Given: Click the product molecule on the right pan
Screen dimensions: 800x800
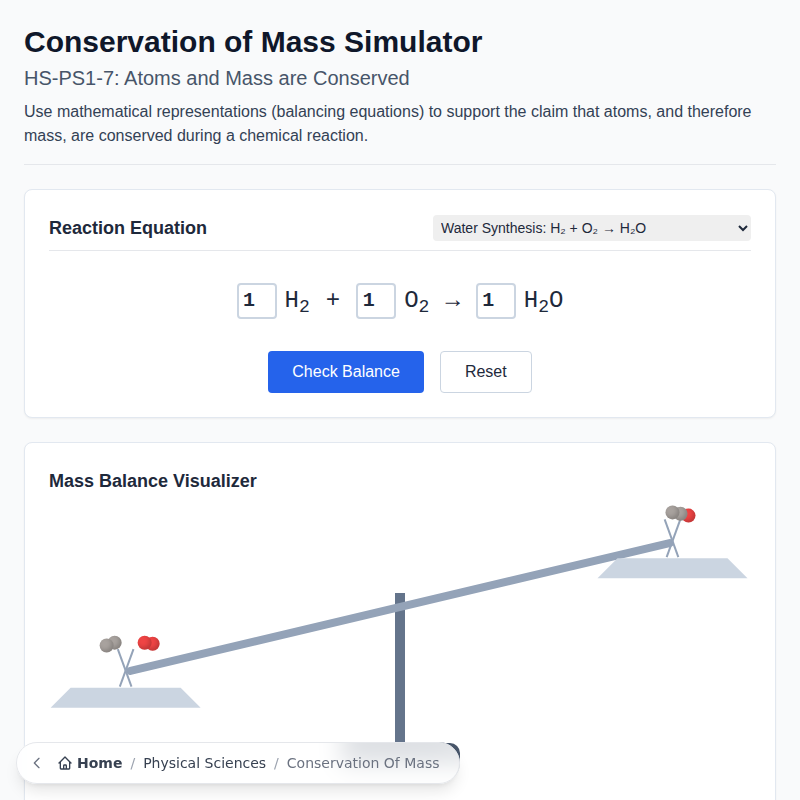Looking at the screenshot, I should pyautogui.click(x=678, y=514).
